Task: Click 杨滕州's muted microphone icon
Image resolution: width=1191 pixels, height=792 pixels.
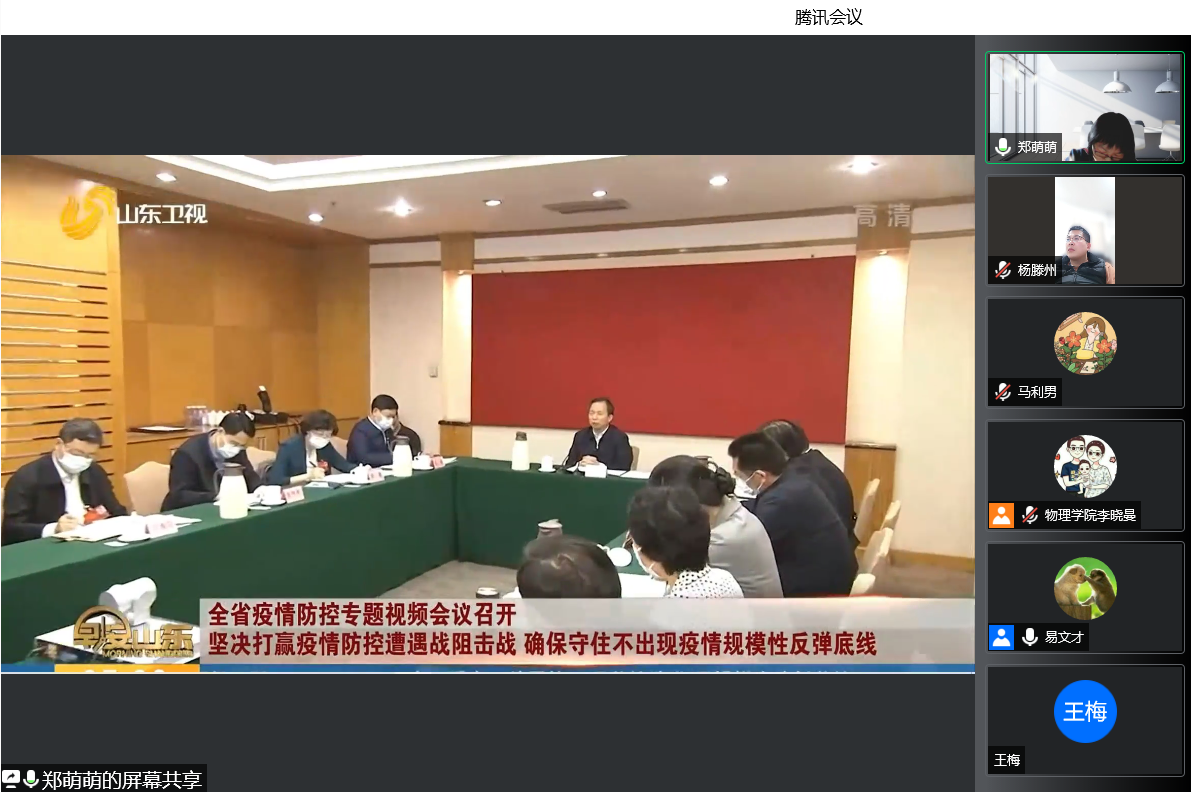Action: pos(1003,270)
